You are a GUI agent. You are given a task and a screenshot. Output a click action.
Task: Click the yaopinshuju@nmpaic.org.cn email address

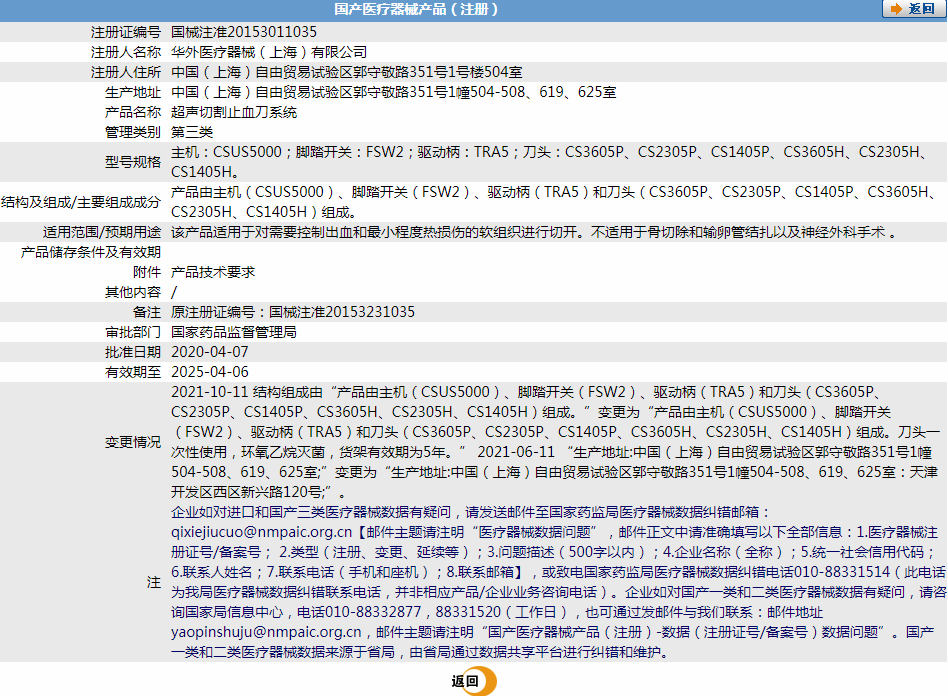[266, 632]
